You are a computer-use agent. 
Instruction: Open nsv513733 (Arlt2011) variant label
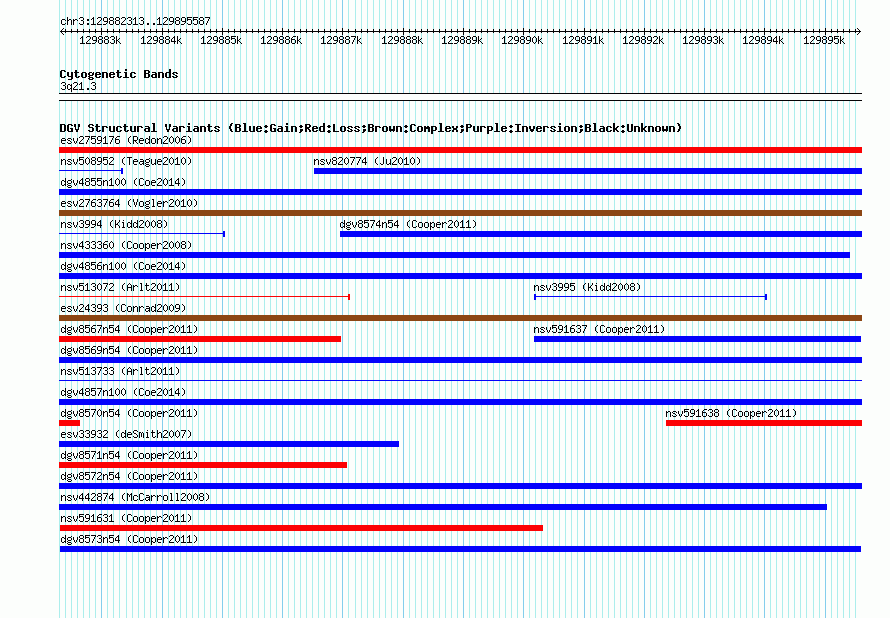click(120, 371)
